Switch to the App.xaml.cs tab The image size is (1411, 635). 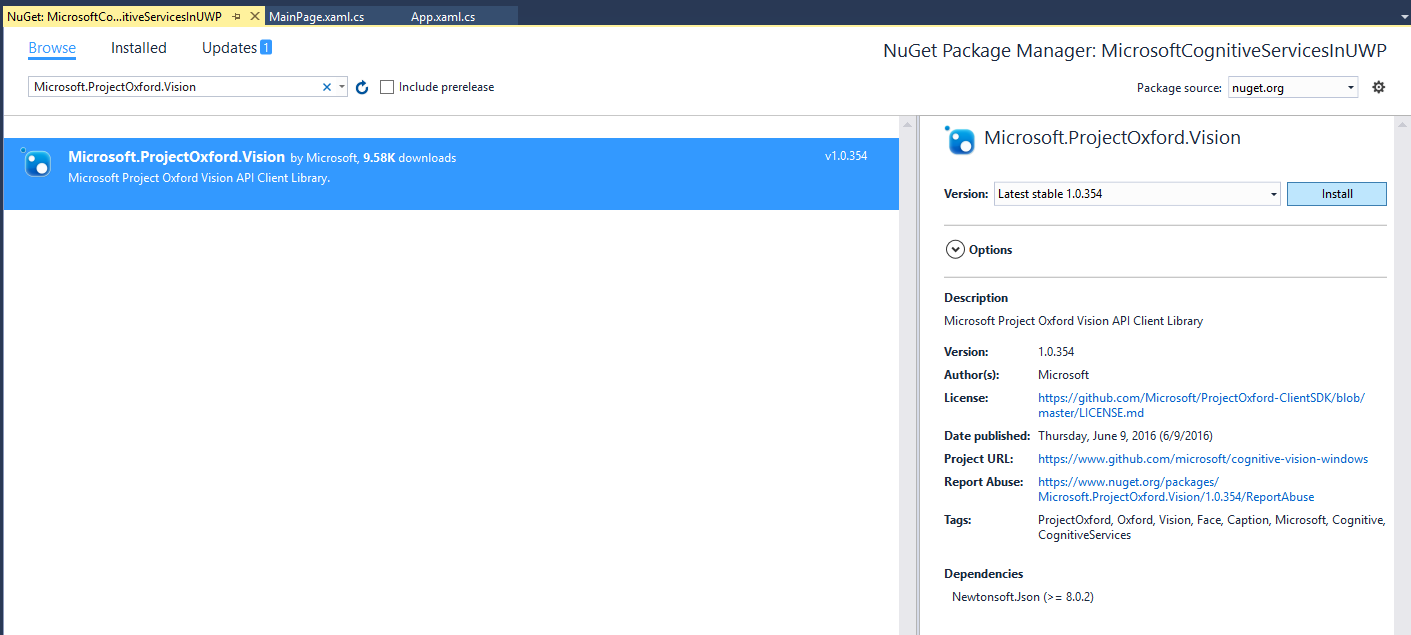click(x=443, y=17)
